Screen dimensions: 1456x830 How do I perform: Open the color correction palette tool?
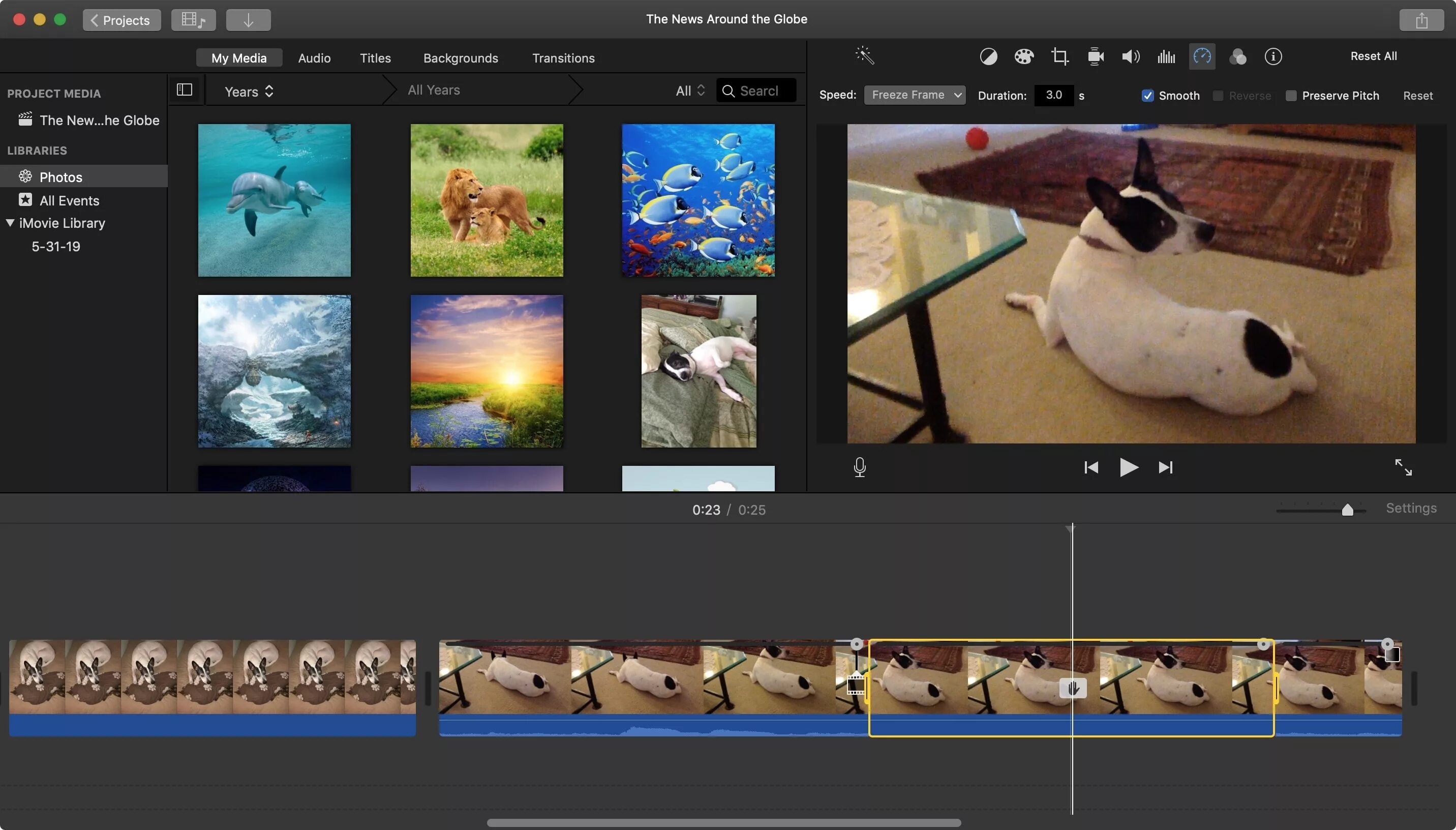1024,56
